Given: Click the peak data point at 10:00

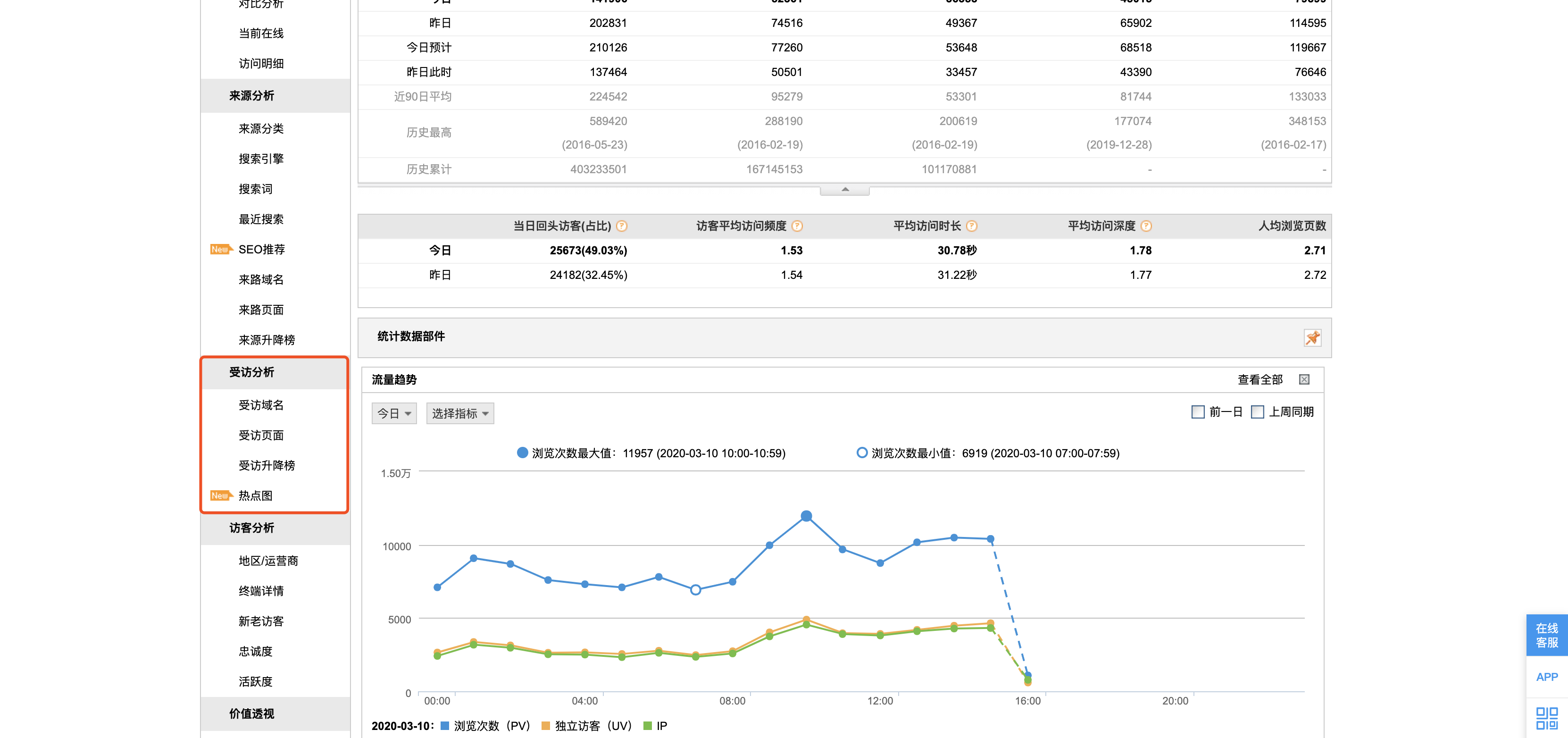Looking at the screenshot, I should coord(806,516).
